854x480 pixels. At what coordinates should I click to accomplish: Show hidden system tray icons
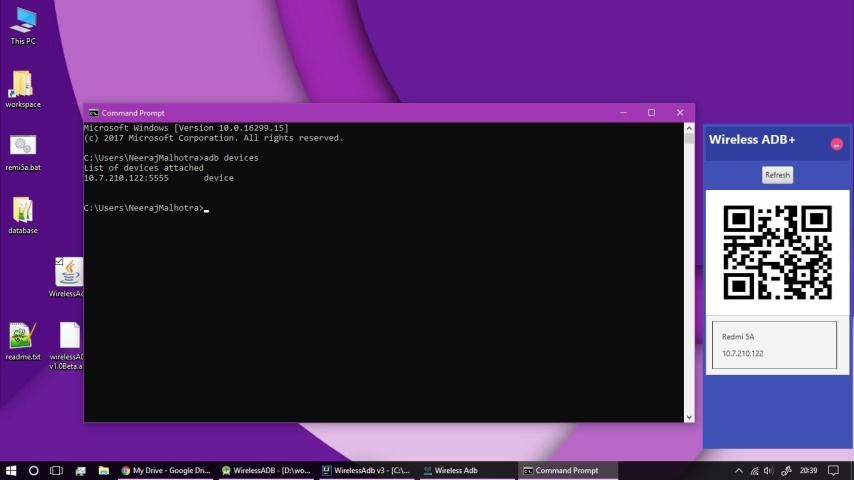click(x=739, y=470)
